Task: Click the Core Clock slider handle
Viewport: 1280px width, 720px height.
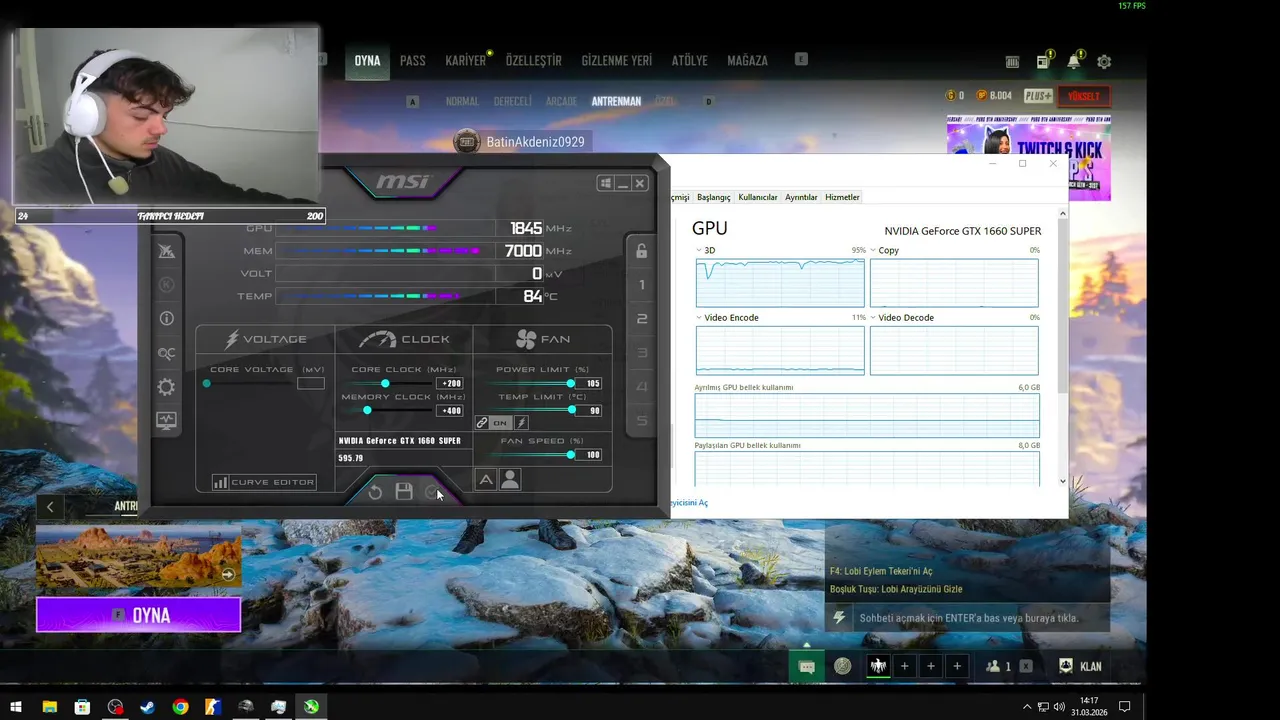Action: point(385,383)
